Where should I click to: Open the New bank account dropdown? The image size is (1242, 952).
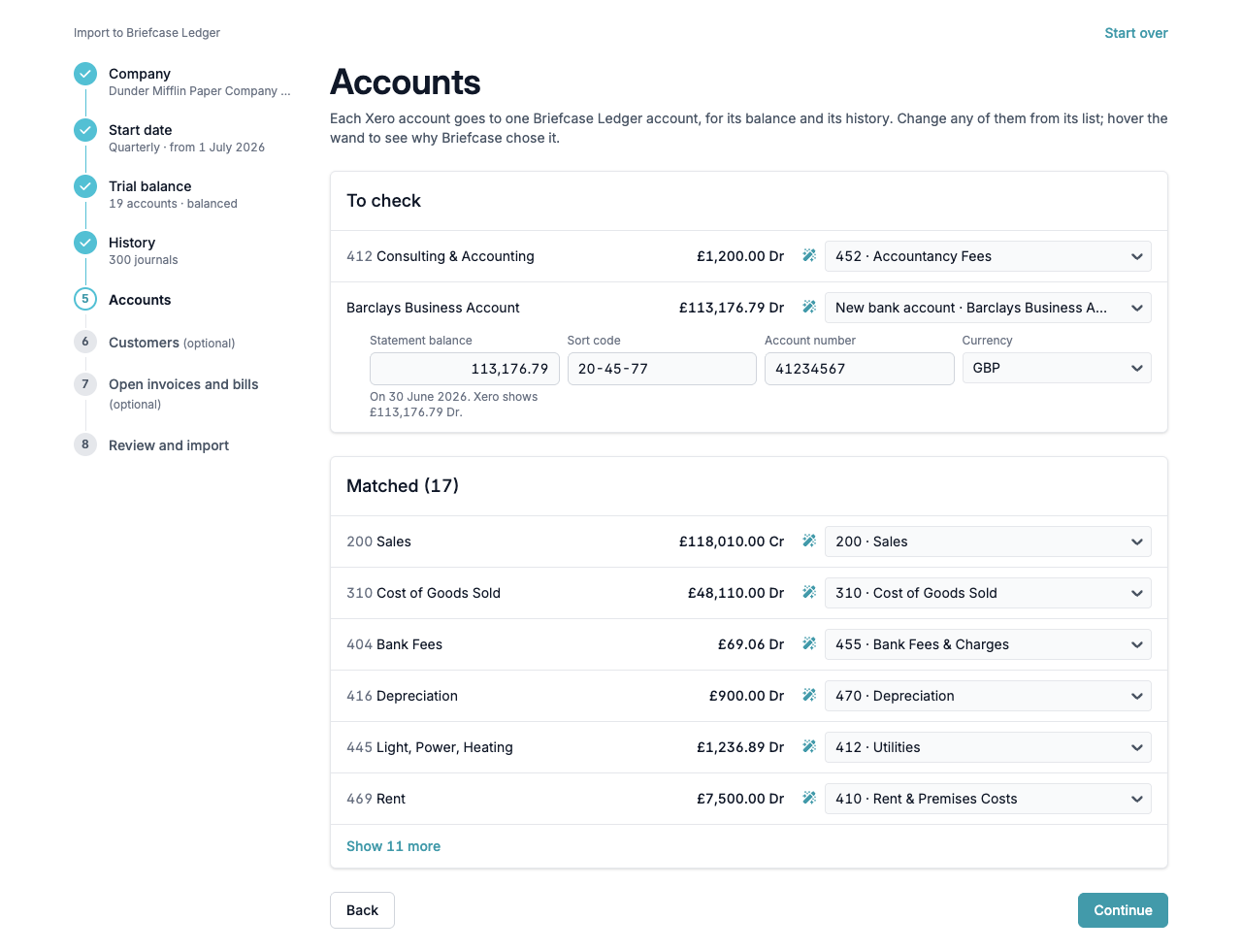[x=988, y=308]
